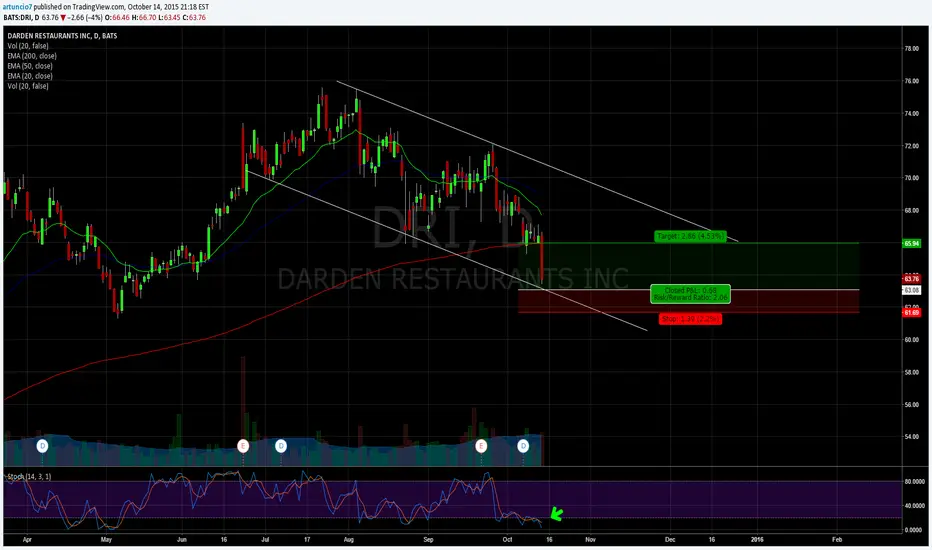
Task: Click the Jun label on time axis
Action: 181,540
